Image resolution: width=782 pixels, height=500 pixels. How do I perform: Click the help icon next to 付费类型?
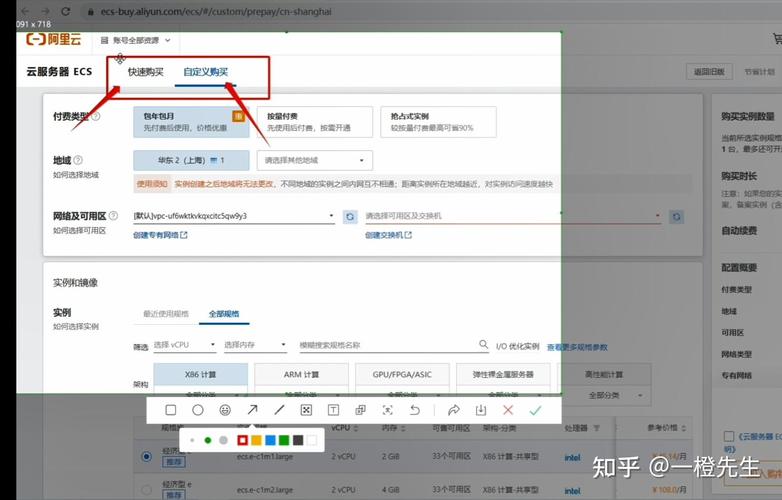tap(96, 116)
